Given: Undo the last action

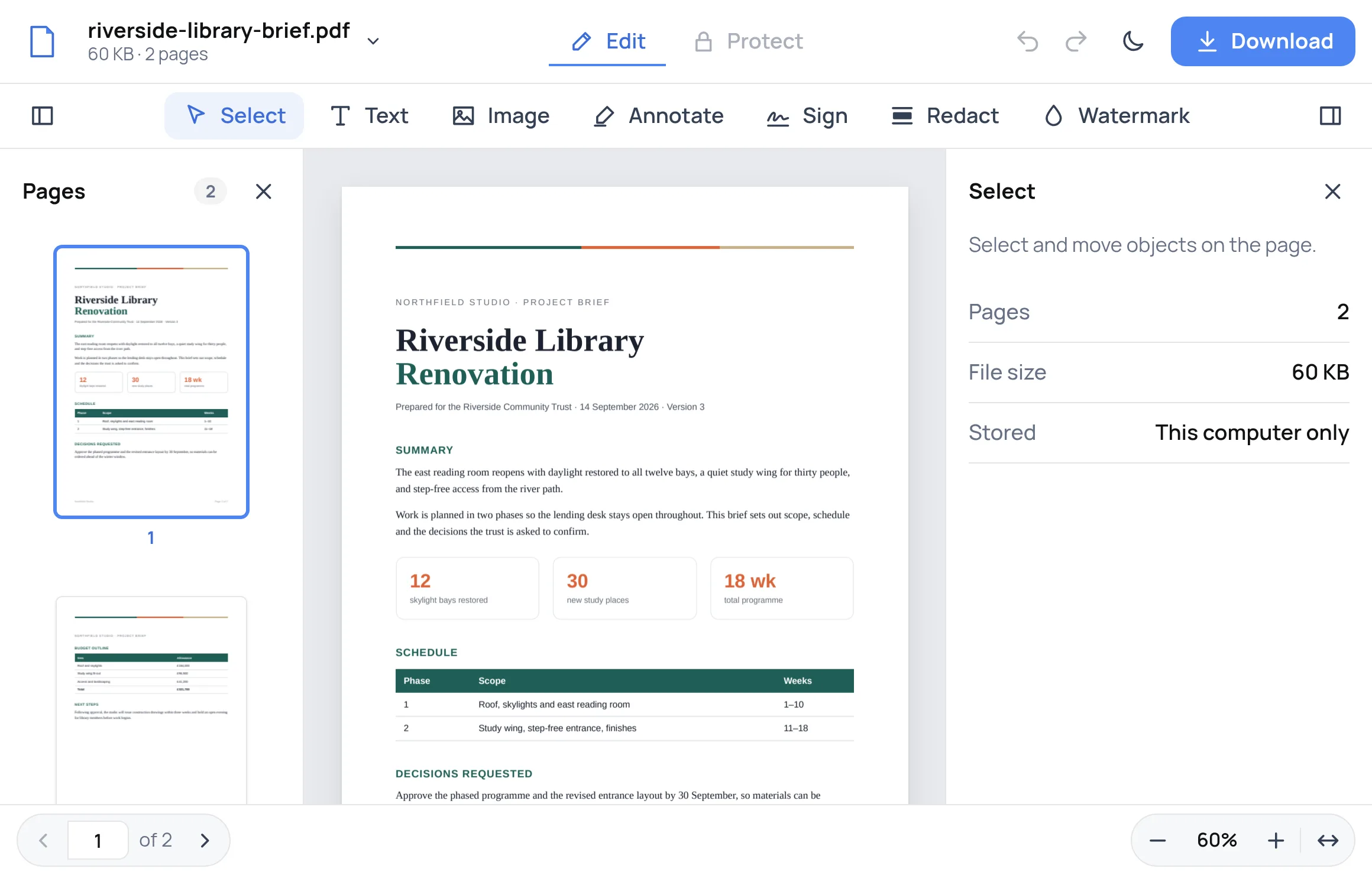Looking at the screenshot, I should pos(1028,41).
